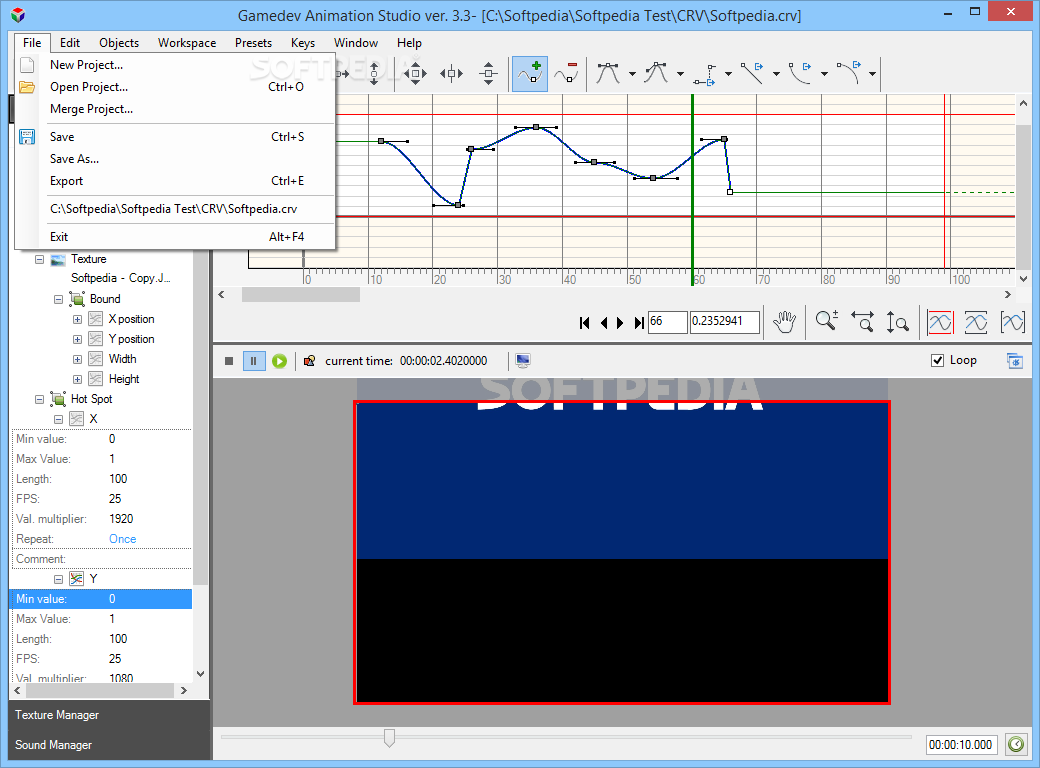Apply stepped interpolation to key
This screenshot has height=768, width=1040.
tap(704, 75)
